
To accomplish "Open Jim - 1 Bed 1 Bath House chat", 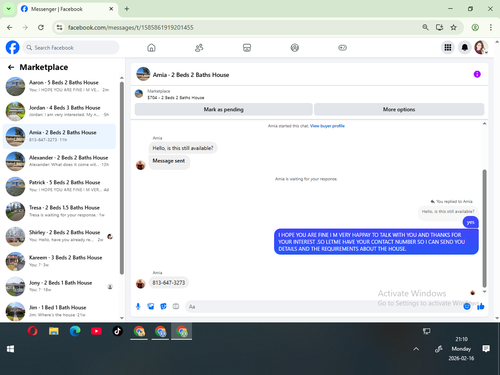I will pos(59,311).
